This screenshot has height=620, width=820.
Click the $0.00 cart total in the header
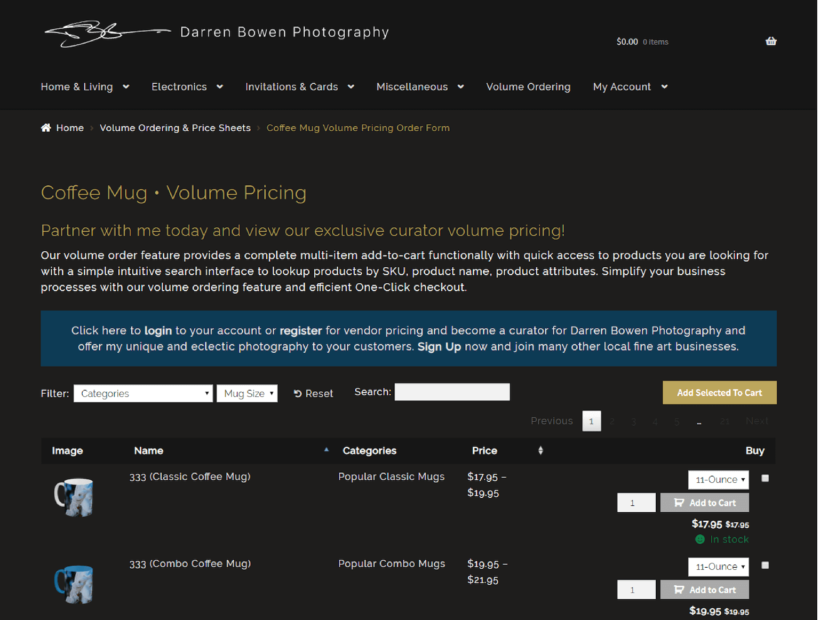tap(627, 41)
